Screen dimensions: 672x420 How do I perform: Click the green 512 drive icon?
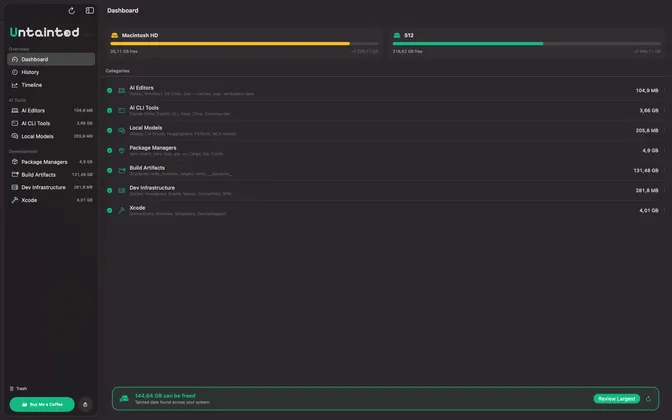397,35
